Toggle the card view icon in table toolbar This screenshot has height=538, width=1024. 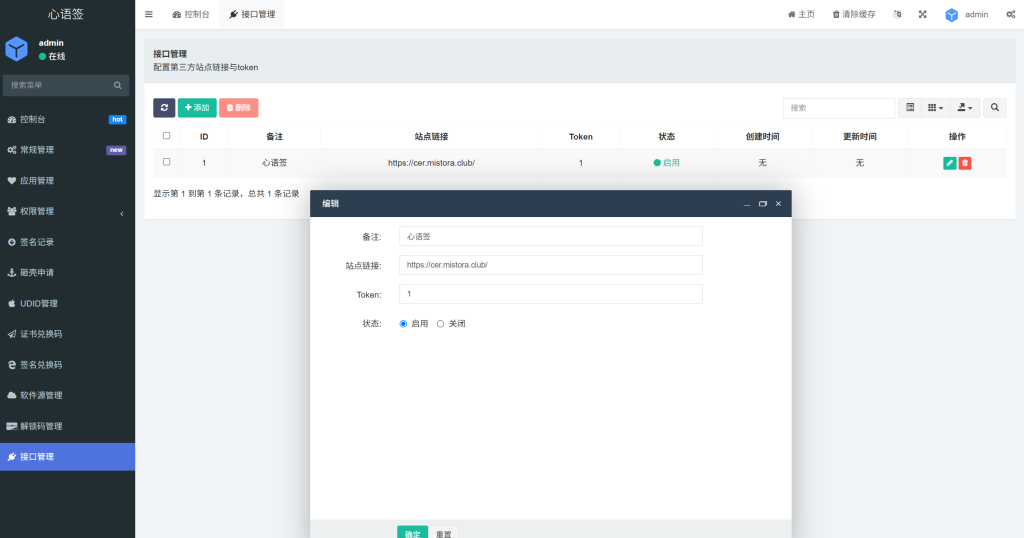pos(910,107)
